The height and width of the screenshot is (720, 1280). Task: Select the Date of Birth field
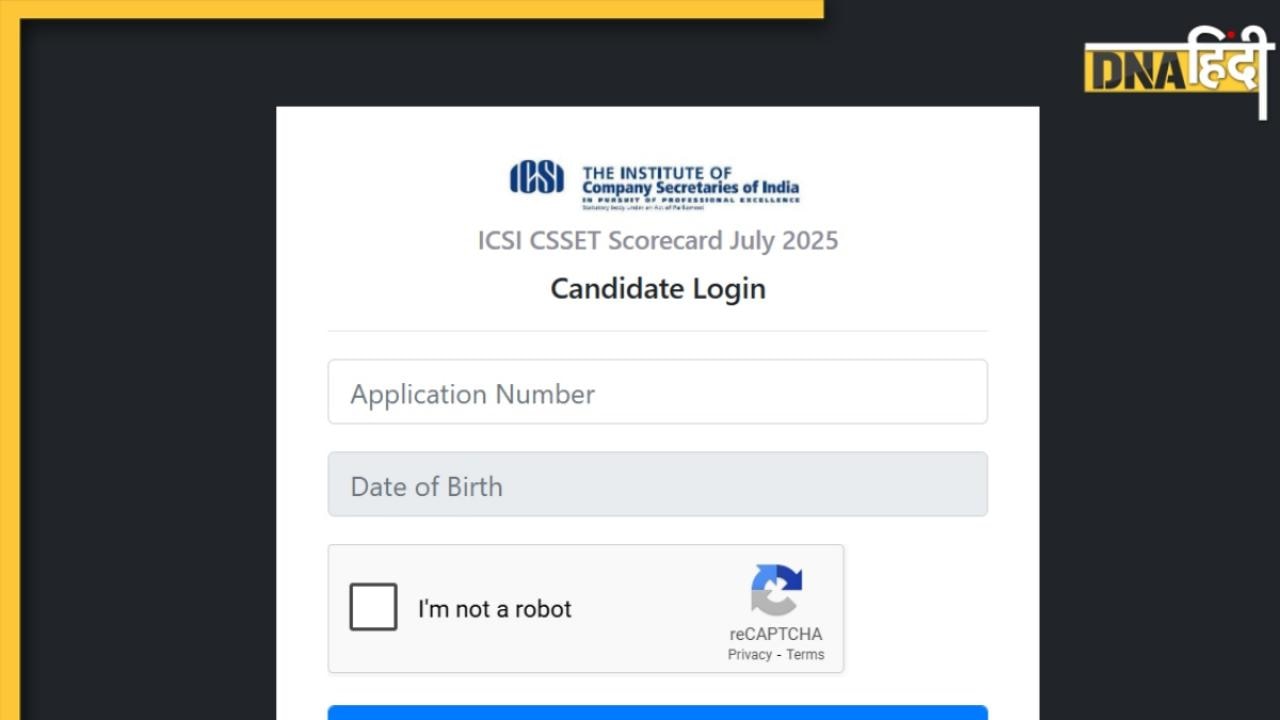click(658, 484)
